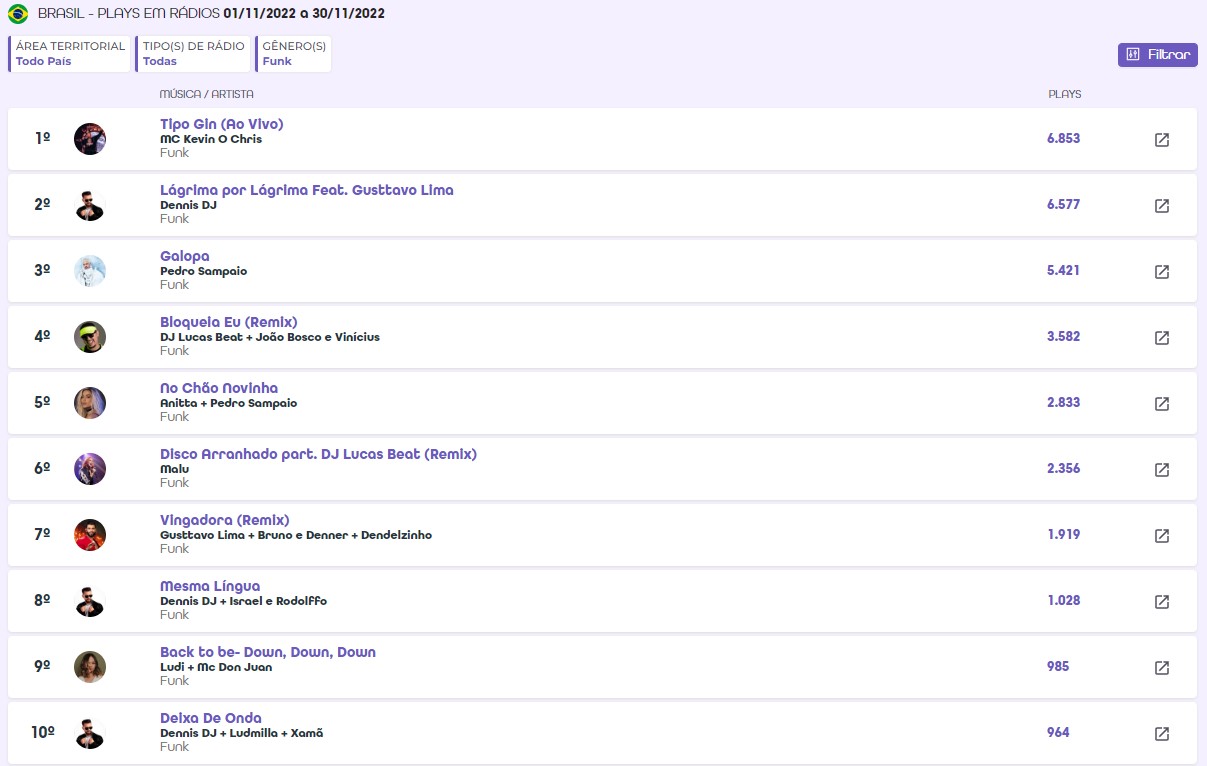Open the song Galopa

tap(185, 256)
